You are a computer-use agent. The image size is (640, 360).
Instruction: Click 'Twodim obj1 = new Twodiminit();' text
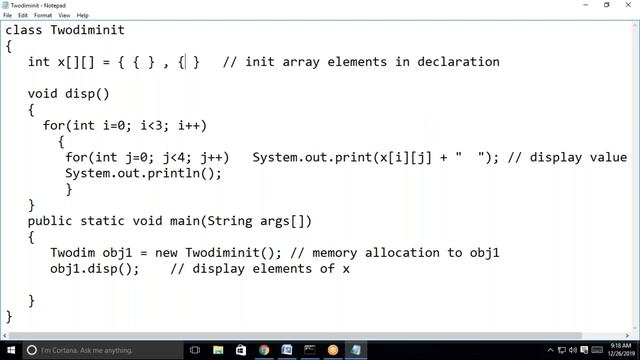pyautogui.click(x=166, y=253)
